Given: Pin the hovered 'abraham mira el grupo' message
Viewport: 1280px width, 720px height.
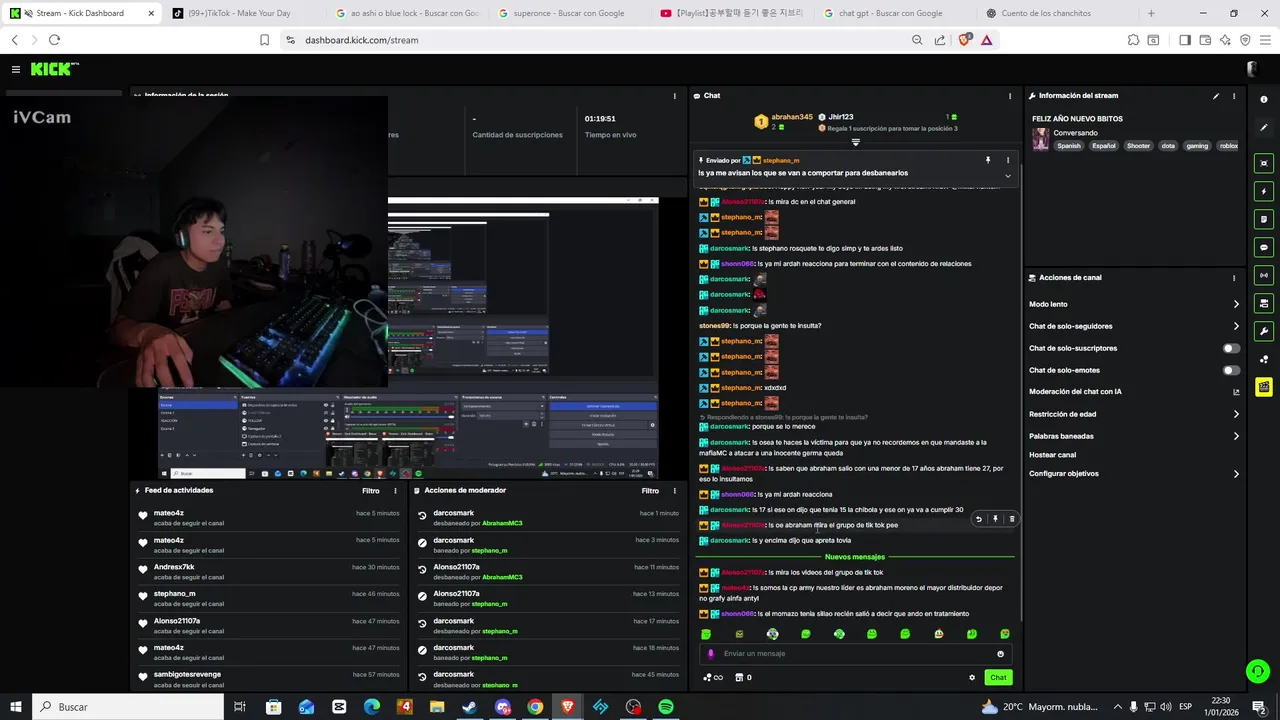Looking at the screenshot, I should [x=995, y=519].
